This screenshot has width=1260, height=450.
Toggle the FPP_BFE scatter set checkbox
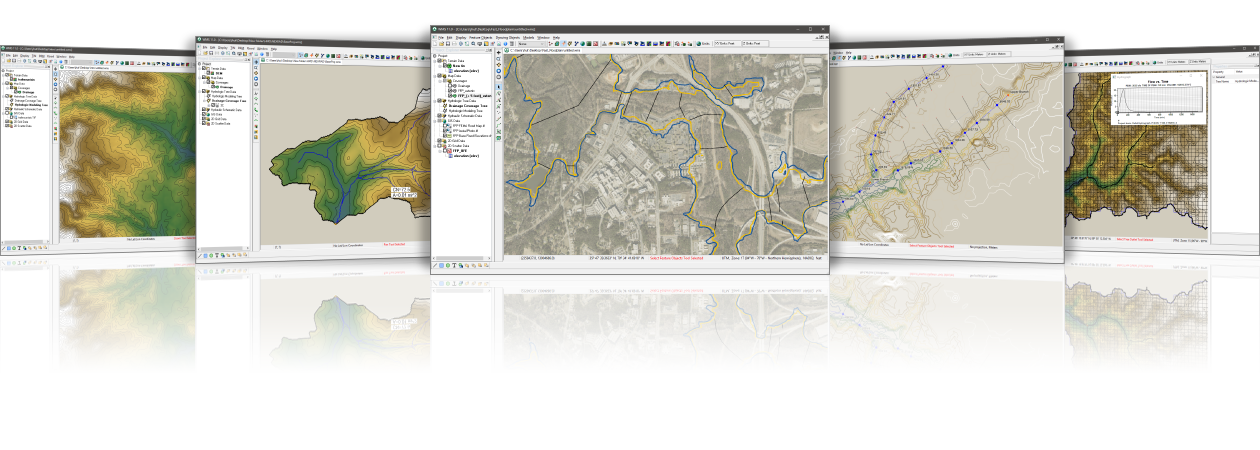pyautogui.click(x=445, y=151)
